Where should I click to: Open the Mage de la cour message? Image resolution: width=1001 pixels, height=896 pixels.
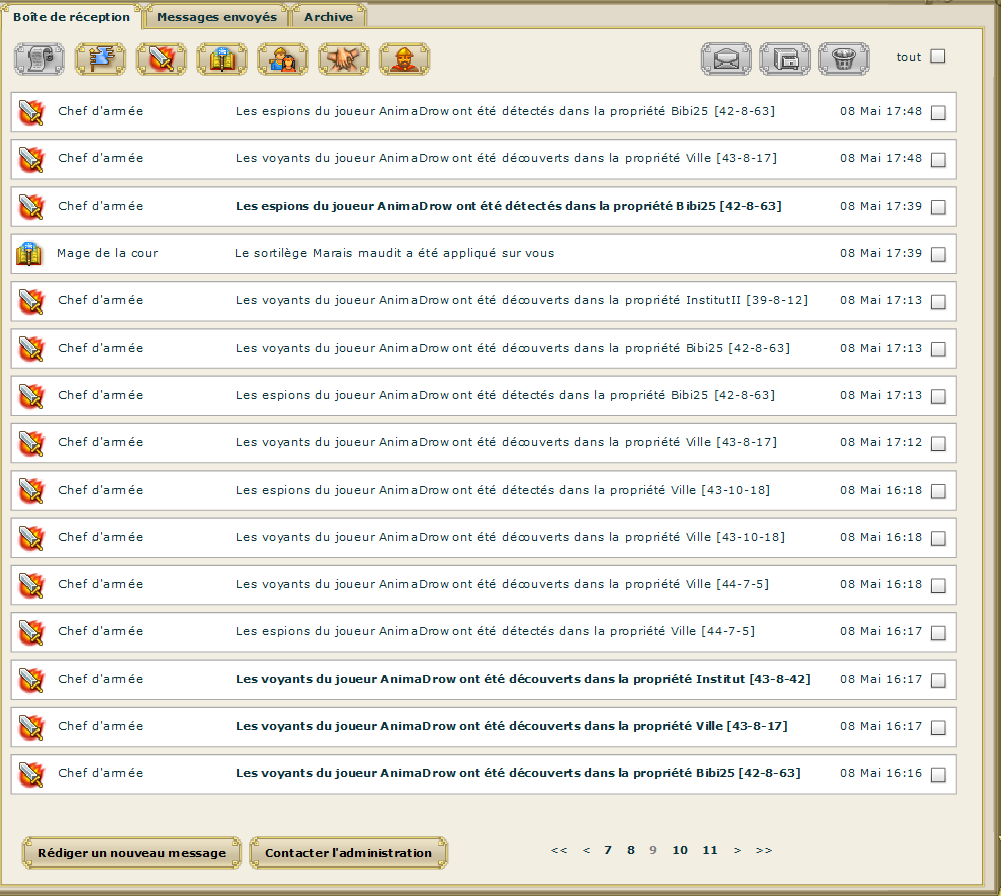tap(394, 253)
